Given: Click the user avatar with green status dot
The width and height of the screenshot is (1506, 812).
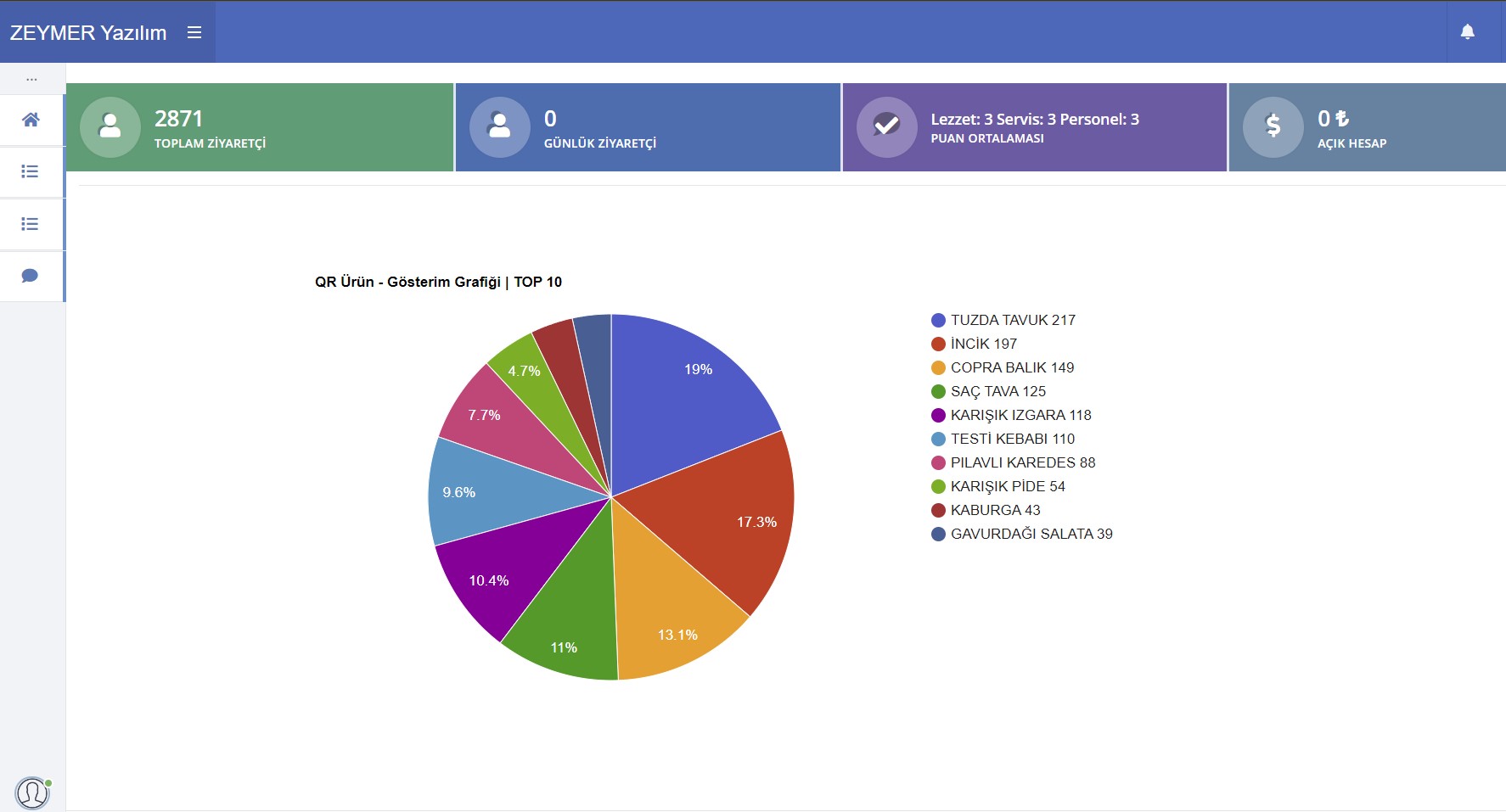Looking at the screenshot, I should pos(32,792).
